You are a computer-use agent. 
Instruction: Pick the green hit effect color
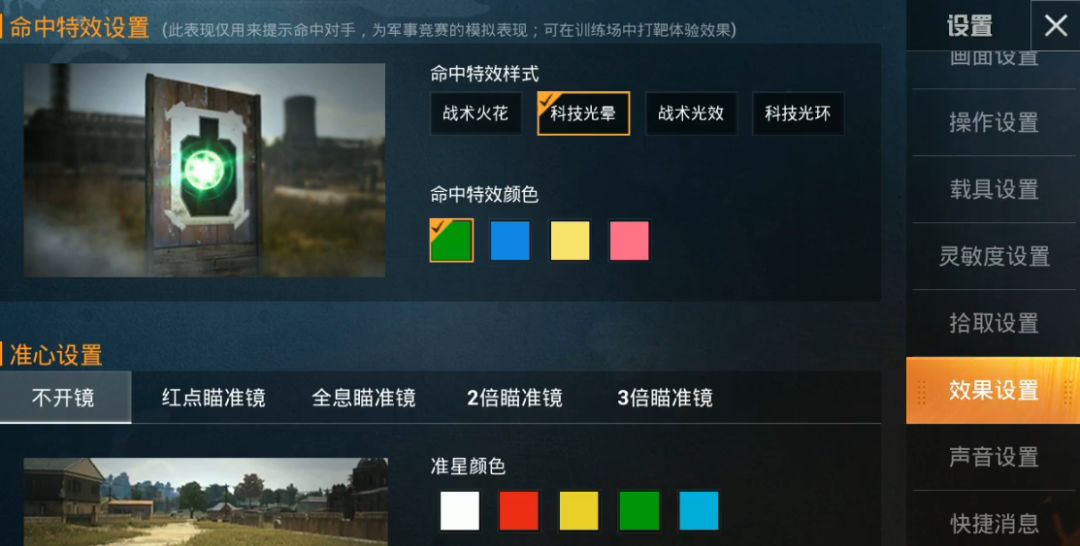point(452,241)
